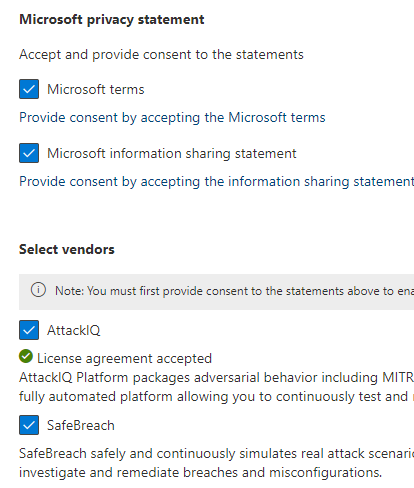414x488 pixels.
Task: Click the SafeBreach description paragraph
Action: point(216,463)
